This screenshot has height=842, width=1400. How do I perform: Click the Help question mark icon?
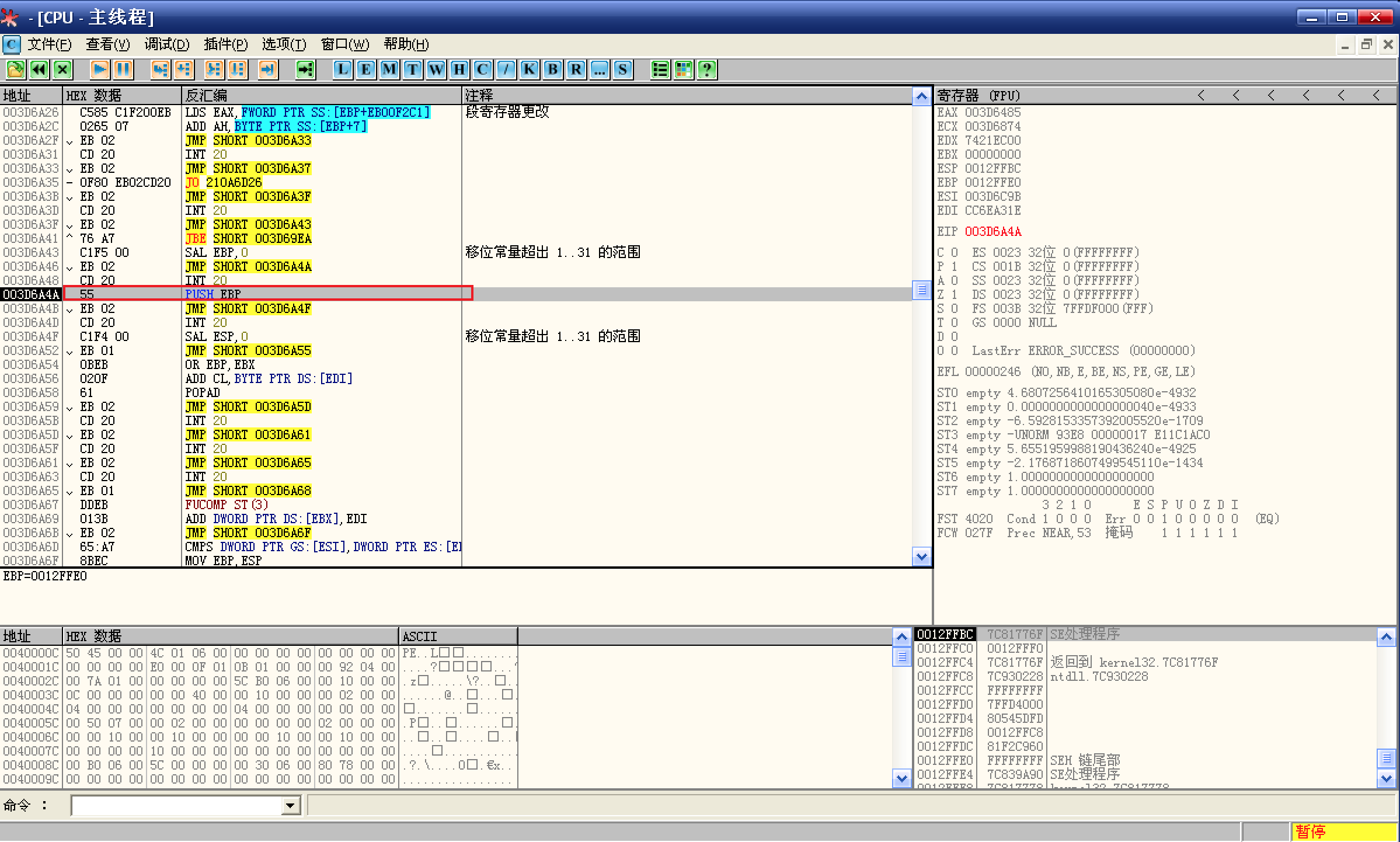(707, 69)
